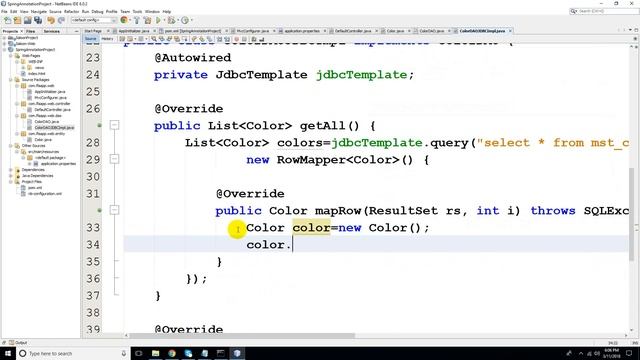The width and height of the screenshot is (640, 360).
Task: Click the Redo toolbar icon
Action: point(61,20)
